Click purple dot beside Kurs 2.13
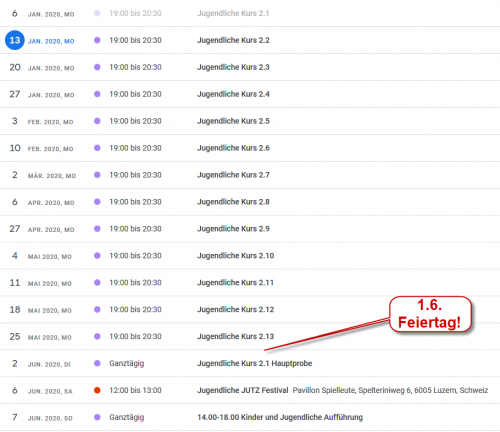The image size is (500, 432). click(x=97, y=336)
